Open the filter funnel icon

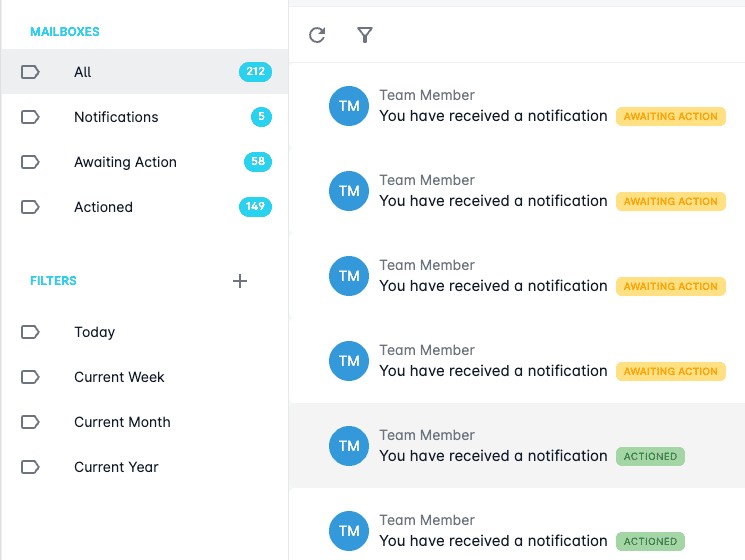[364, 35]
